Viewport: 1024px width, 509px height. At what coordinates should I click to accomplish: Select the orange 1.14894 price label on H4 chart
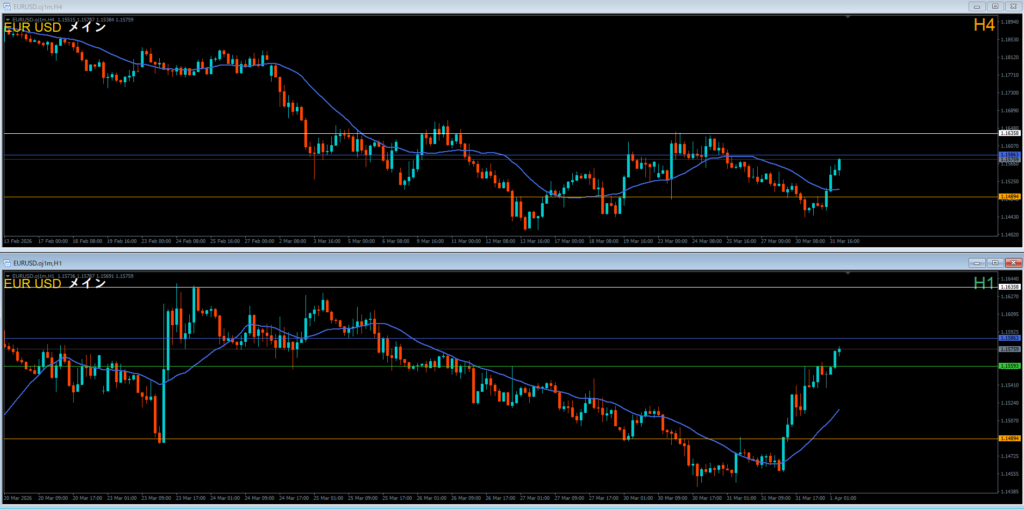point(1010,197)
